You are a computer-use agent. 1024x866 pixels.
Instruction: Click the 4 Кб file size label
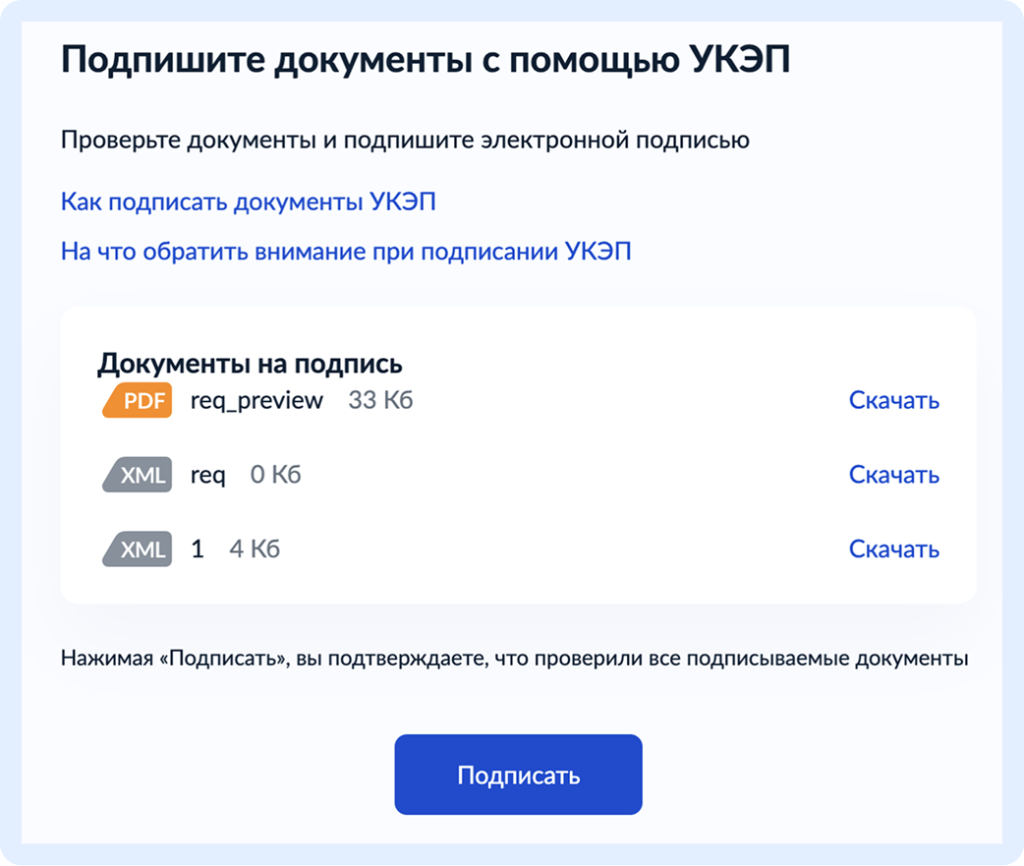tap(255, 549)
